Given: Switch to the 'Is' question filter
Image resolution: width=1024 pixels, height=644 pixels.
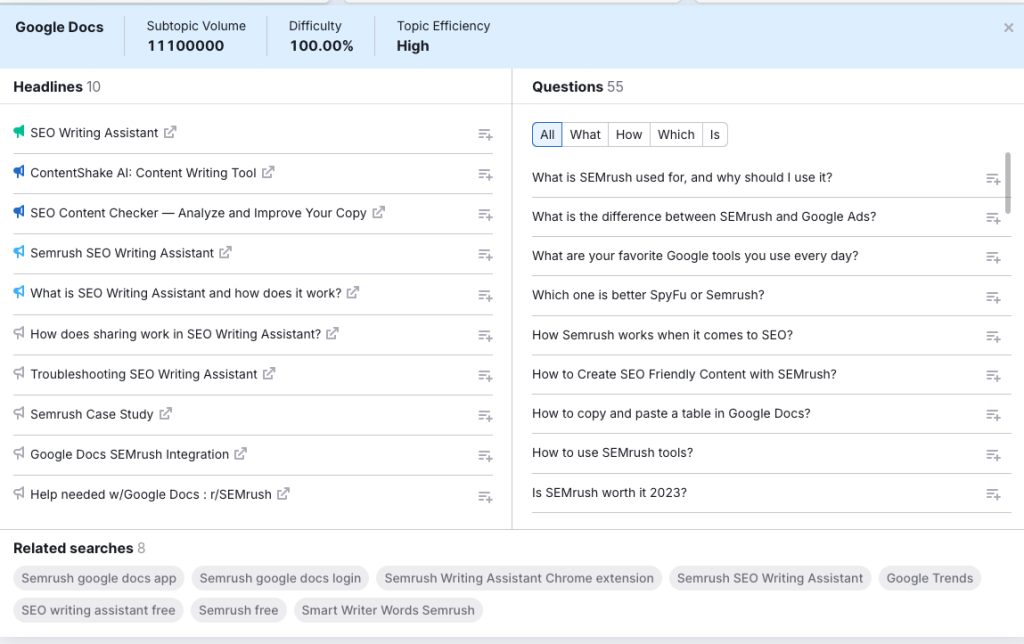Looking at the screenshot, I should [715, 133].
